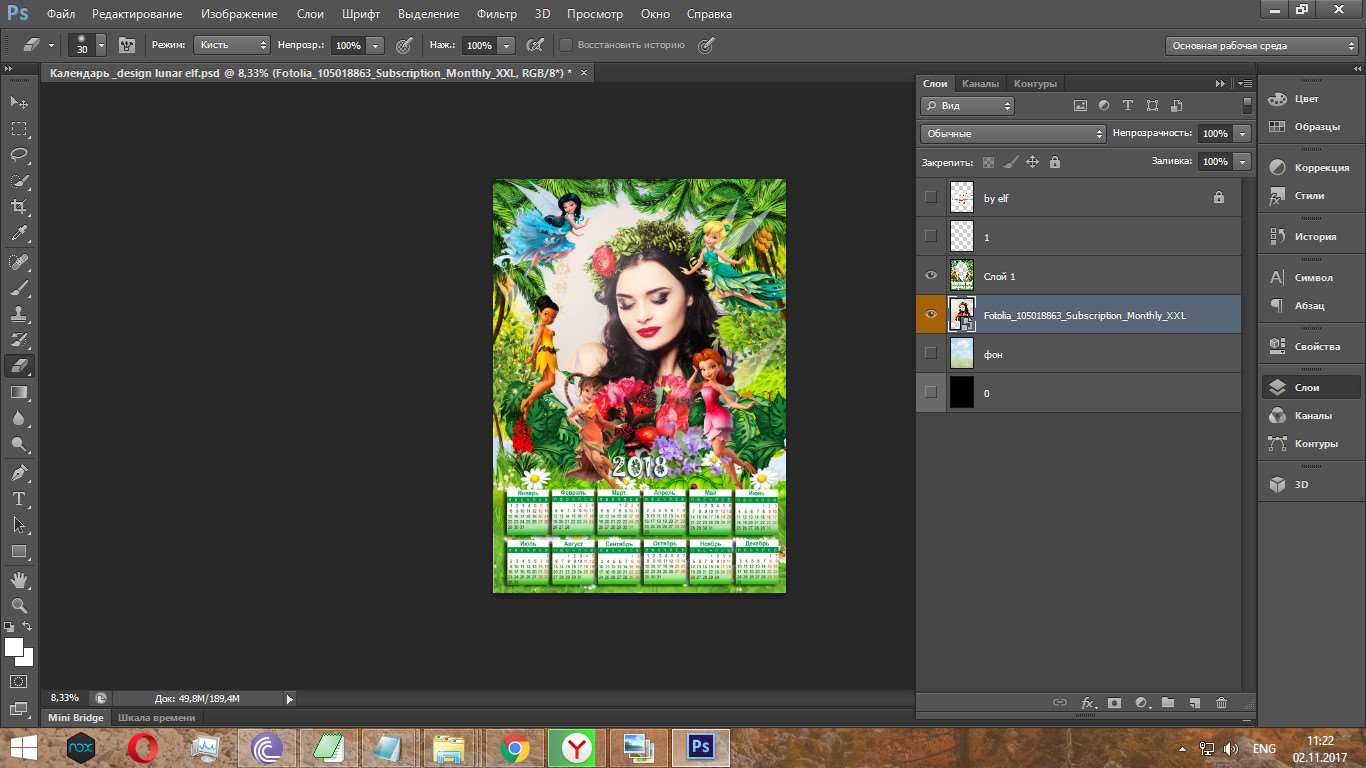Open the layer filter 'Вид' dropdown

(967, 105)
